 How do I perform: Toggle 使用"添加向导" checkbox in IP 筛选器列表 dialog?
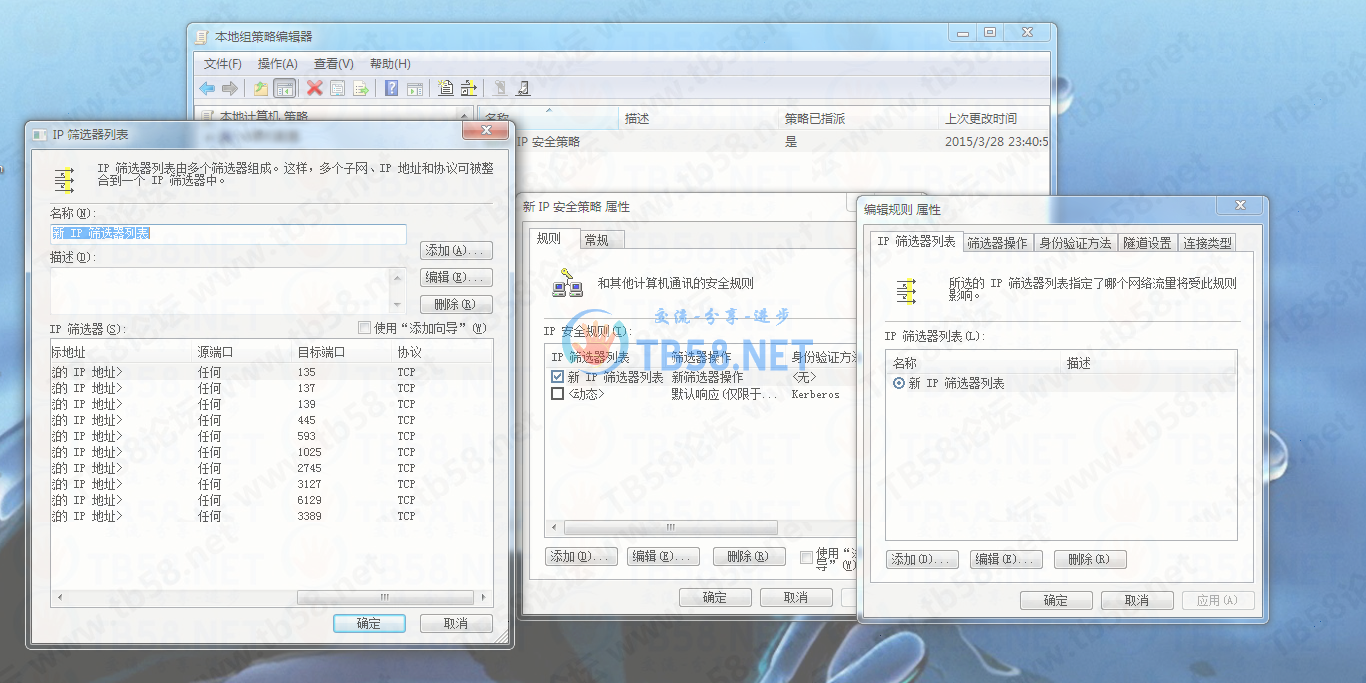pyautogui.click(x=364, y=328)
